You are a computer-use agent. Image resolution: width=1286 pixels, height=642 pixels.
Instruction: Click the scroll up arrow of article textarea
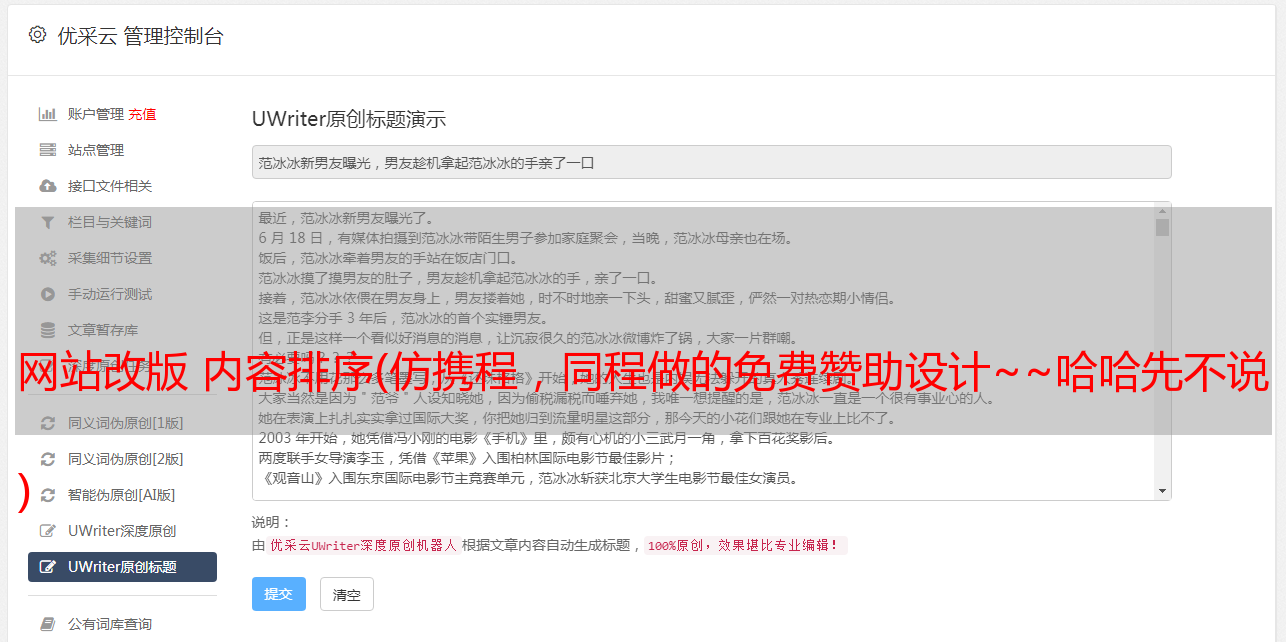(1162, 211)
